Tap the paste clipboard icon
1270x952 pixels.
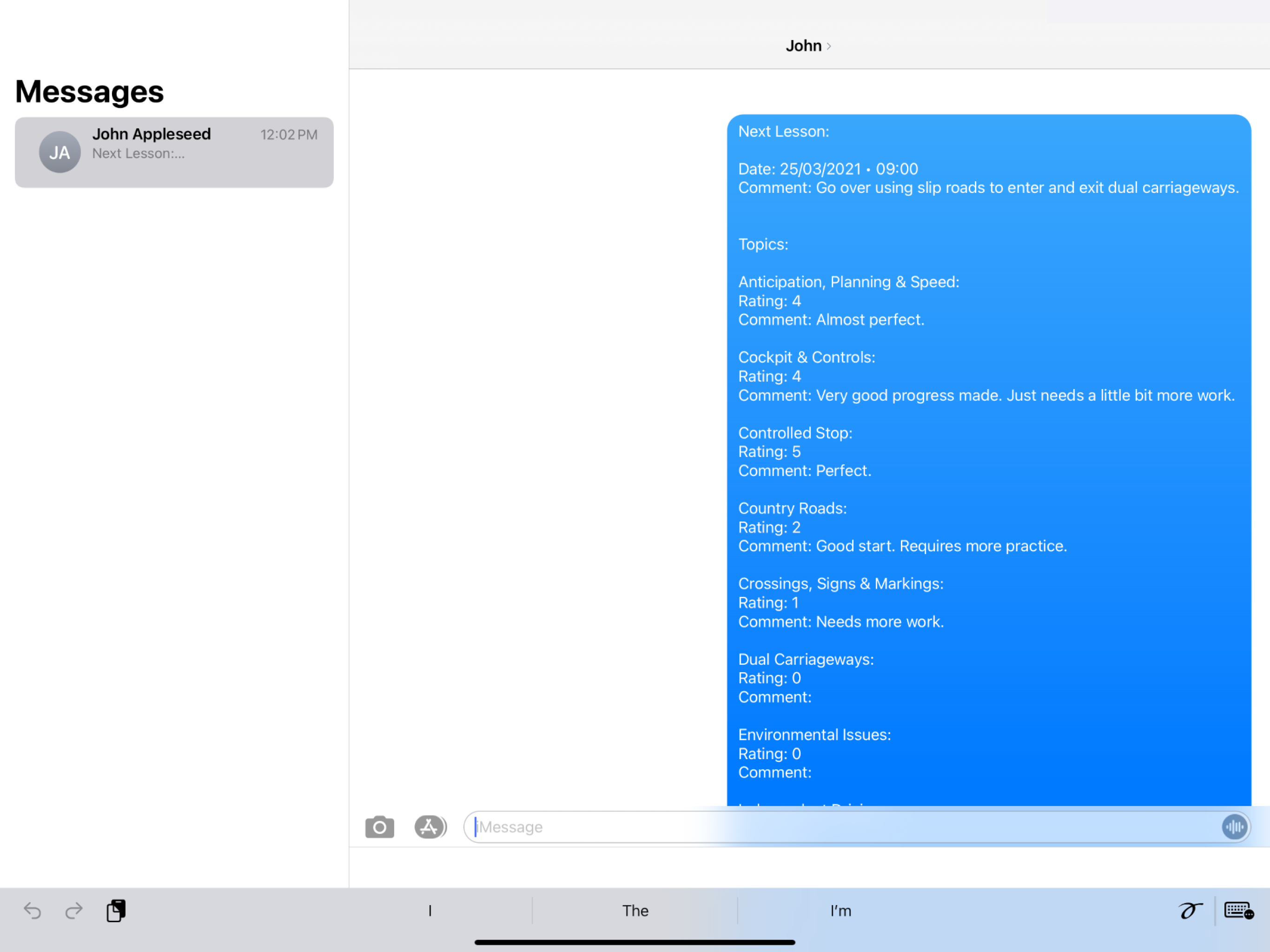[116, 911]
